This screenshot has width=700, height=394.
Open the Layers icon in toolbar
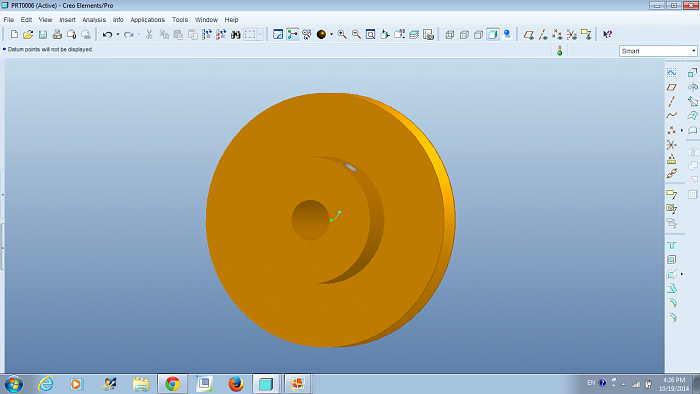point(414,34)
